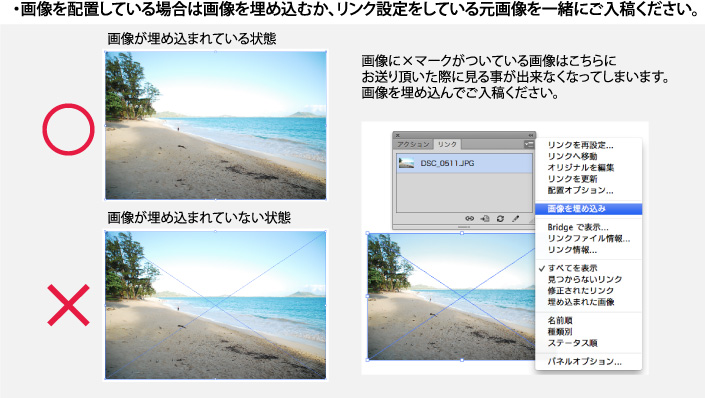Choose 種類別 sort option
The image size is (705, 398).
559,331
